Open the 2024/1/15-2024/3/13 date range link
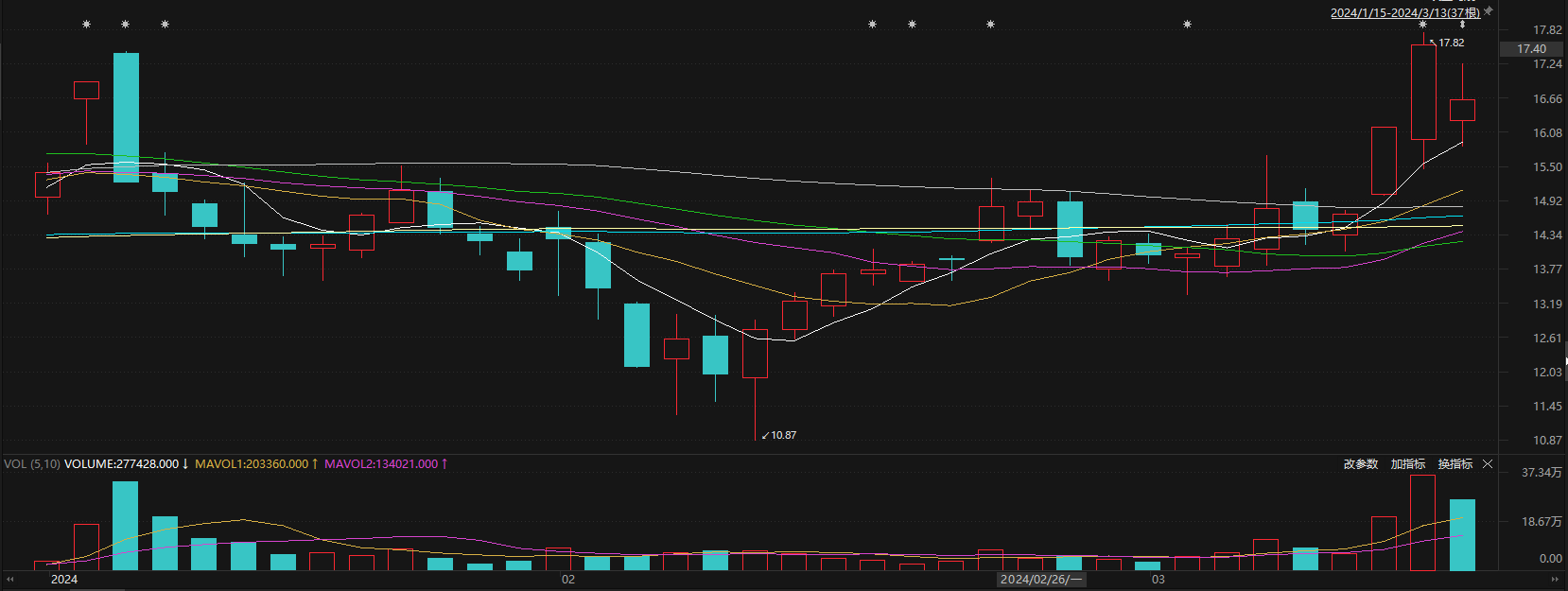The height and width of the screenshot is (591, 1568). point(1404,12)
